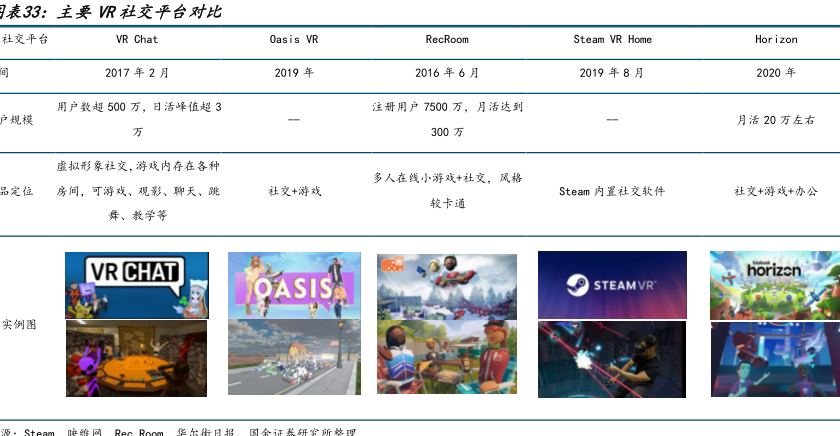Open the Facebook horizon logo image
Viewport: 840px width, 436px height.
point(775,285)
